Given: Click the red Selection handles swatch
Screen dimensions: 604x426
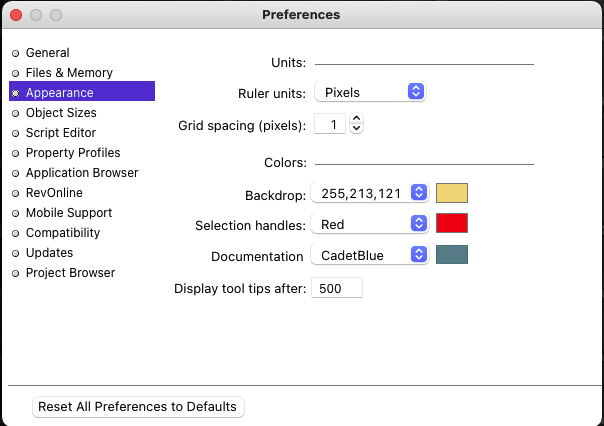Looking at the screenshot, I should click(452, 224).
